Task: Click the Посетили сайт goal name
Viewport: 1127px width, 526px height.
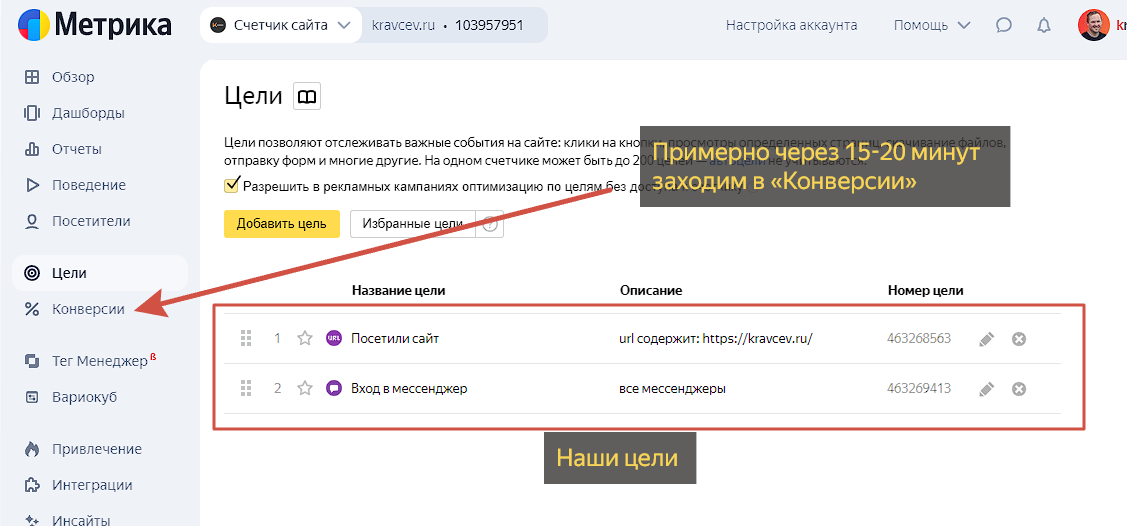Action: click(x=395, y=338)
